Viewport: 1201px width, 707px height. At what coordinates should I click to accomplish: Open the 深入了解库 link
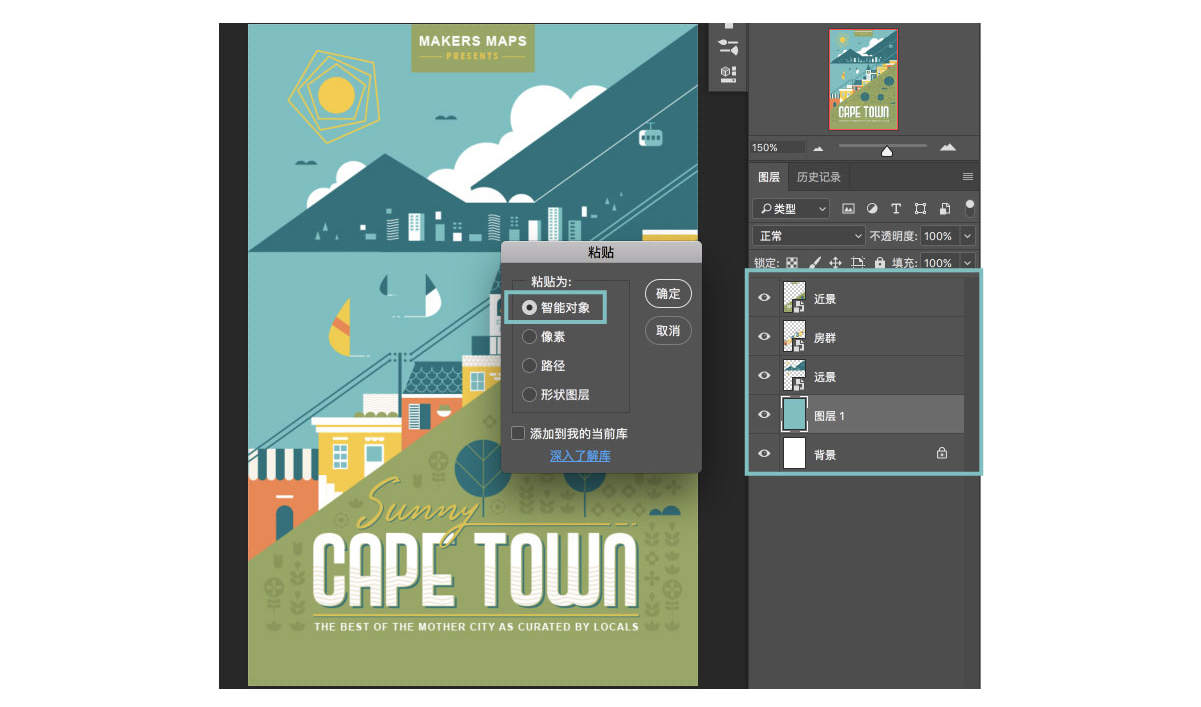pos(580,456)
